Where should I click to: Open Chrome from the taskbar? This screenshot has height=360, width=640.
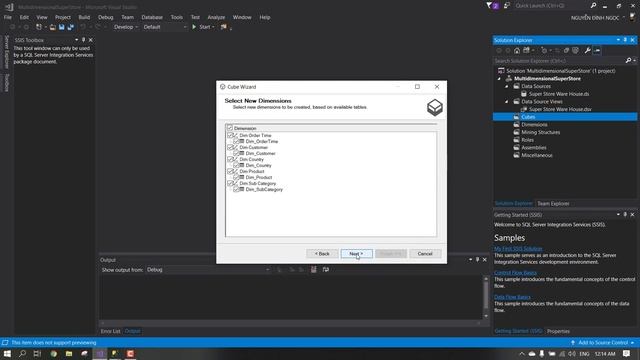54,353
